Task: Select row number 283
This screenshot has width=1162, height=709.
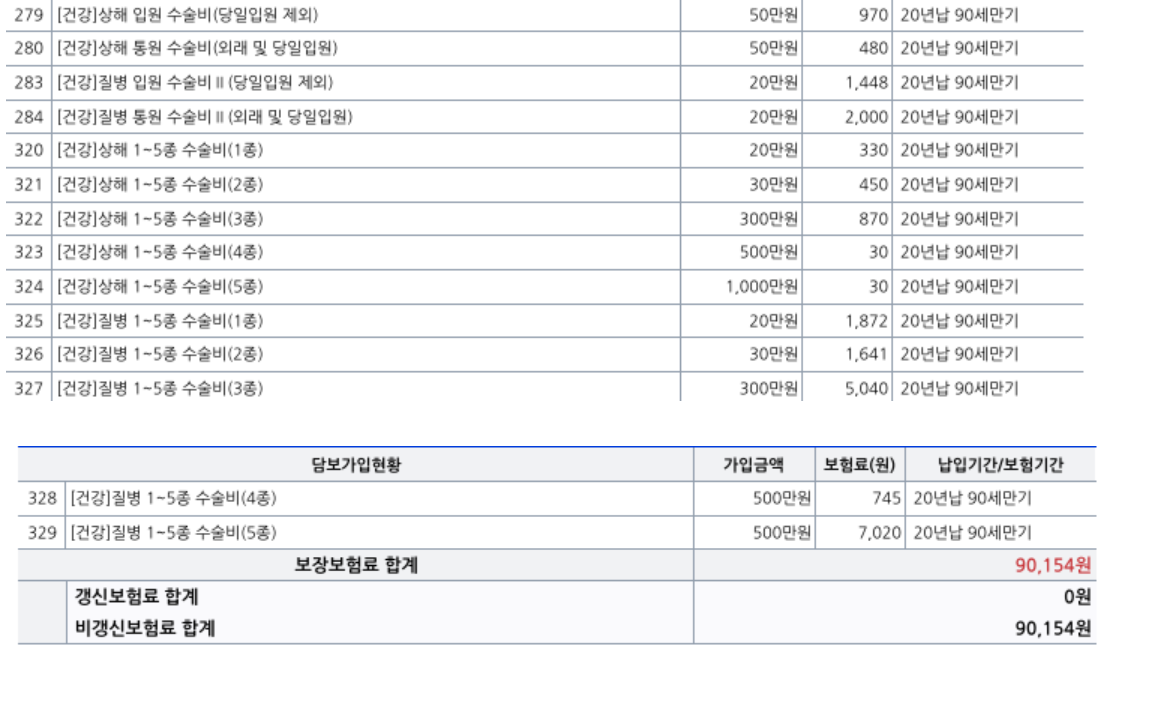Action: pyautogui.click(x=29, y=82)
